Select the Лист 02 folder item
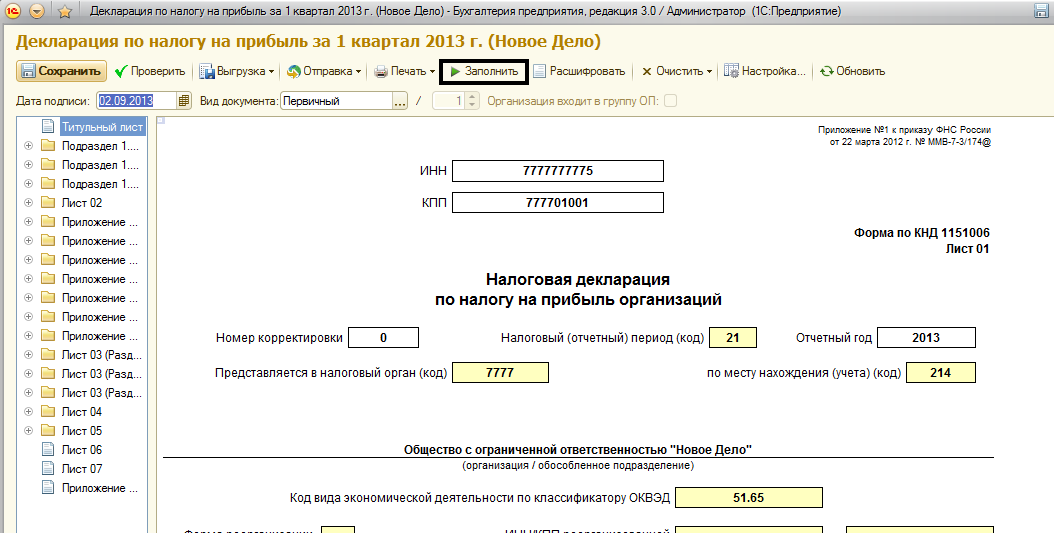Screen dimensions: 1054x533 point(82,203)
